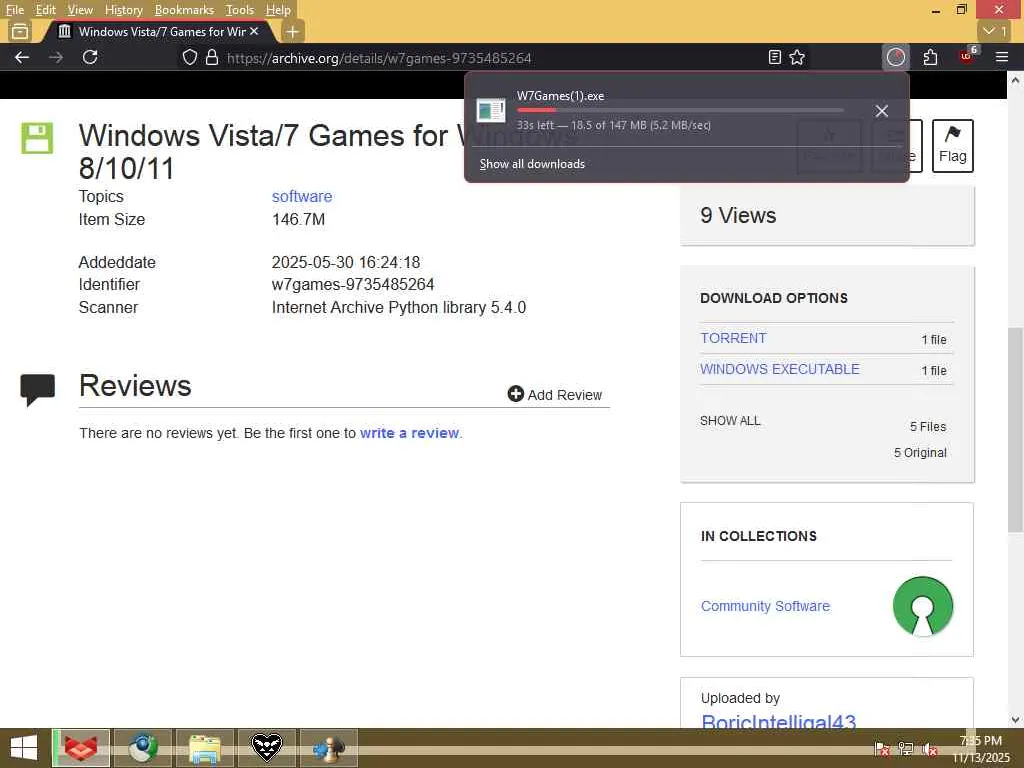Open Community Software collection link
The image size is (1024, 768).
[x=765, y=606]
